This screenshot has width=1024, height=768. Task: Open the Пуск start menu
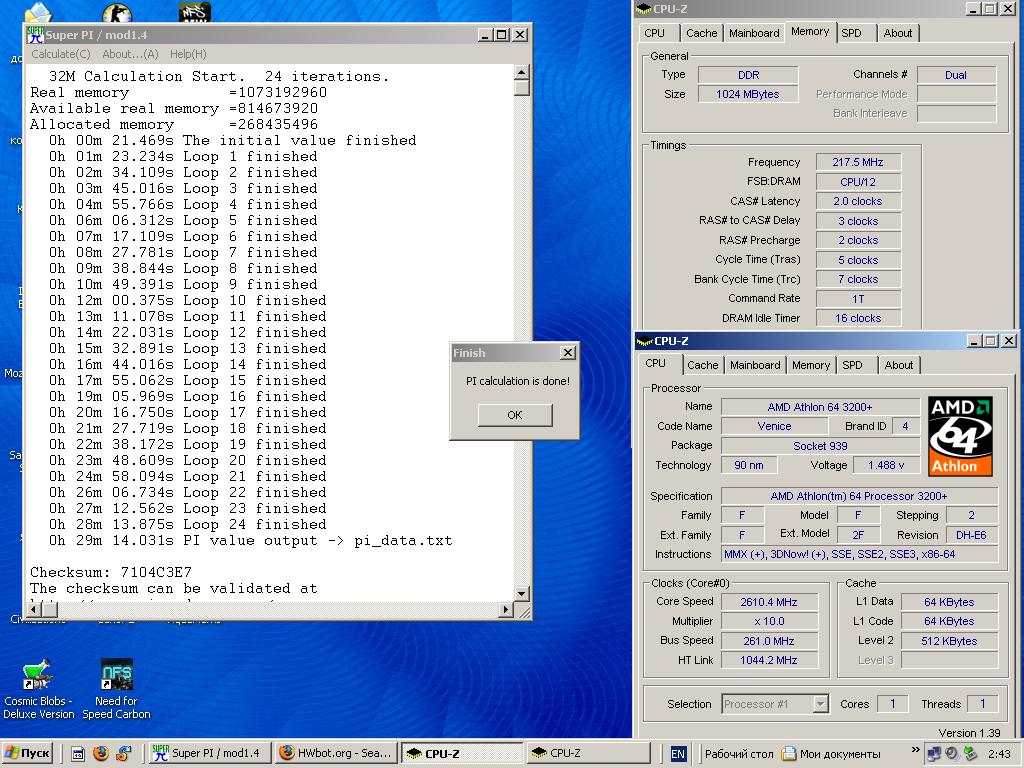tap(26, 753)
